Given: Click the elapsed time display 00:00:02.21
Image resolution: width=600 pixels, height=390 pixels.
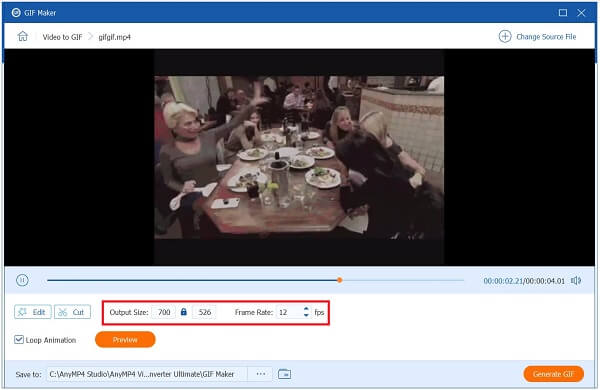Looking at the screenshot, I should point(503,281).
